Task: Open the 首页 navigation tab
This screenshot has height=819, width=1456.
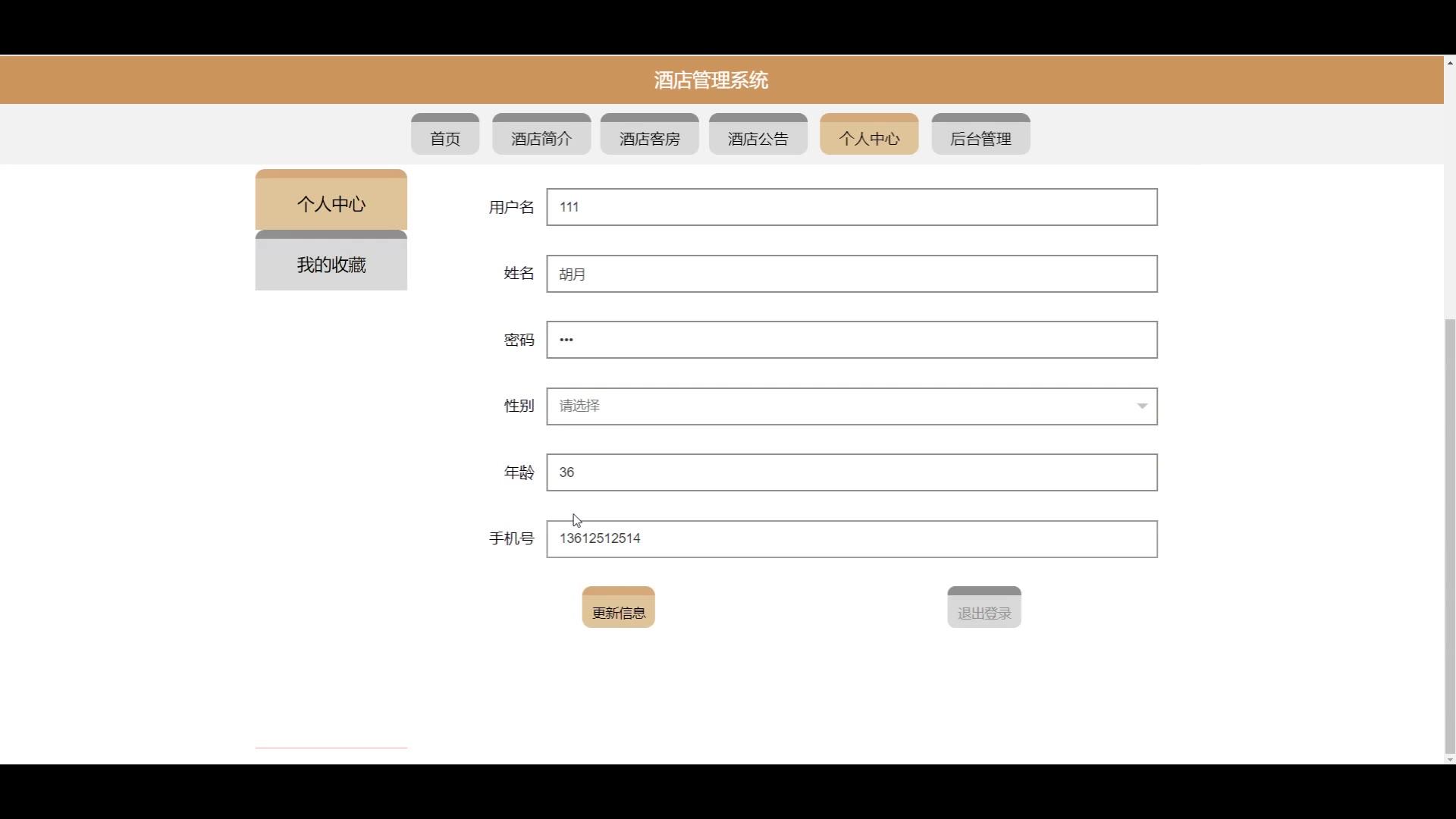Action: 444,136
